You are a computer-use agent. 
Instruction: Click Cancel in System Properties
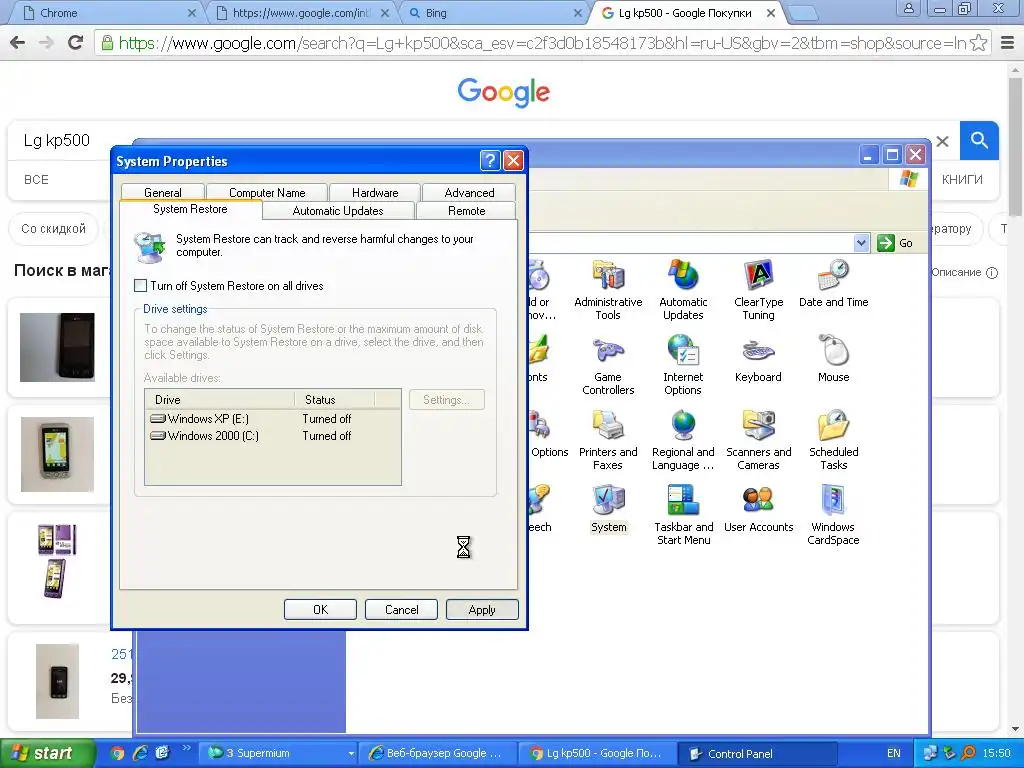(x=401, y=609)
